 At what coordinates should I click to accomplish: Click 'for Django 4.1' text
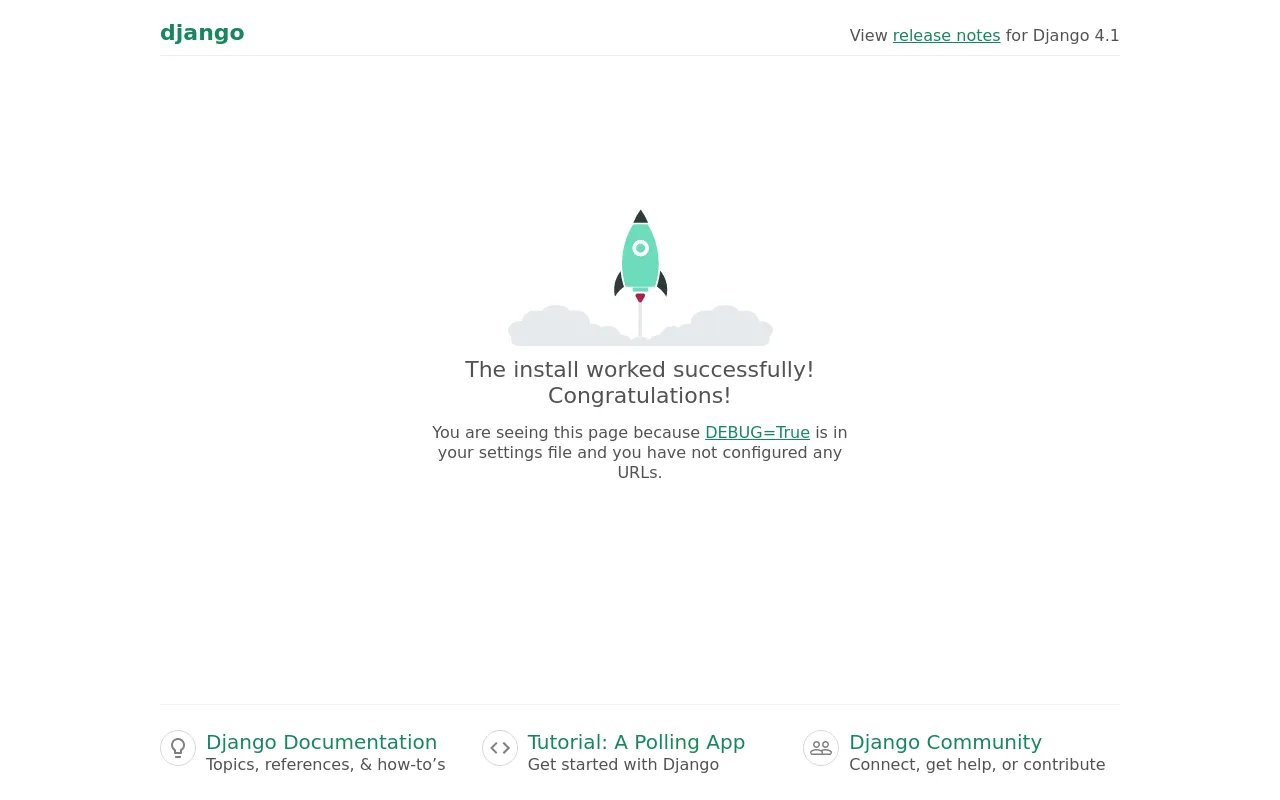pos(1063,36)
